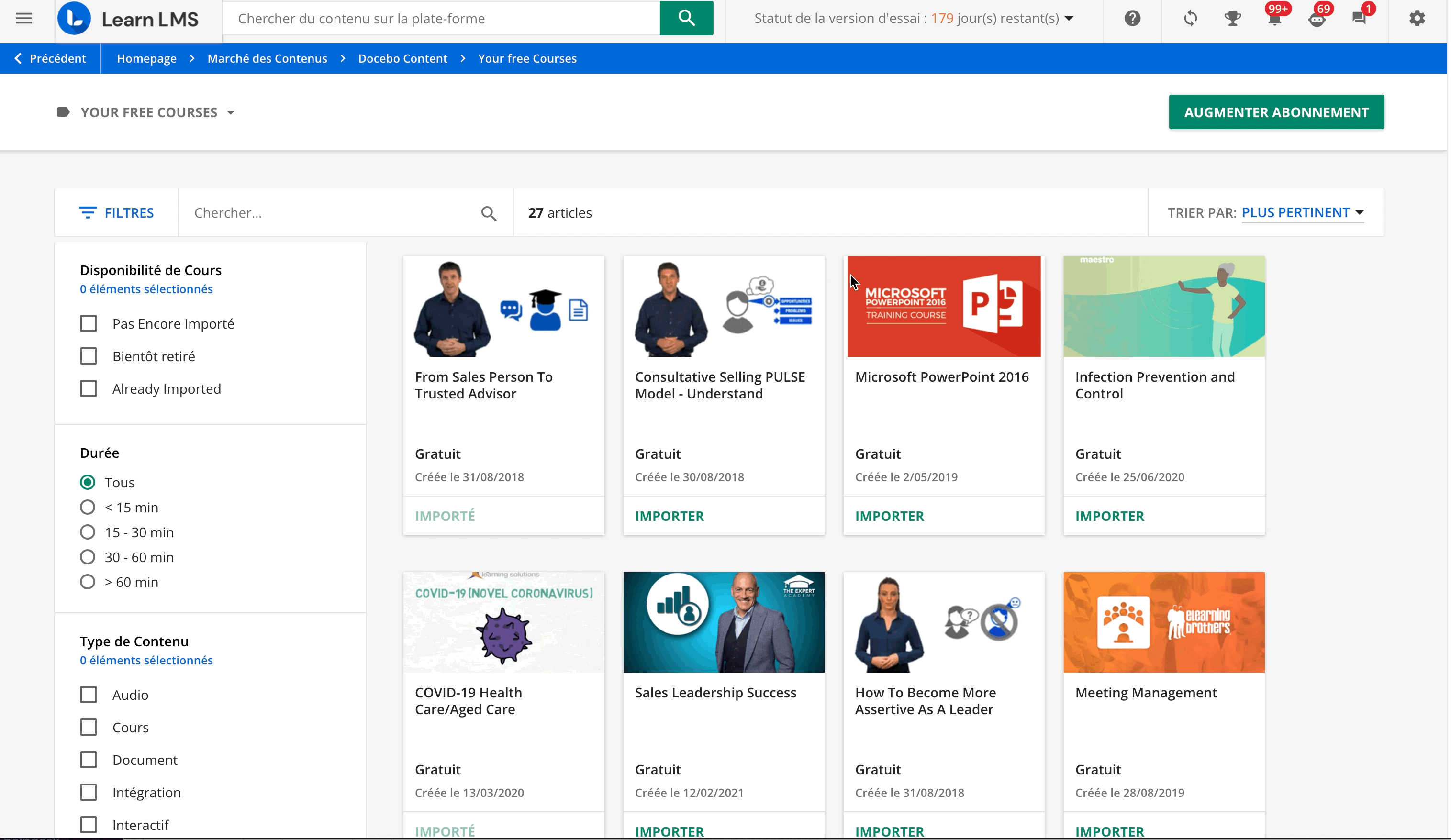
Task: Click the green global search button
Action: tap(686, 19)
